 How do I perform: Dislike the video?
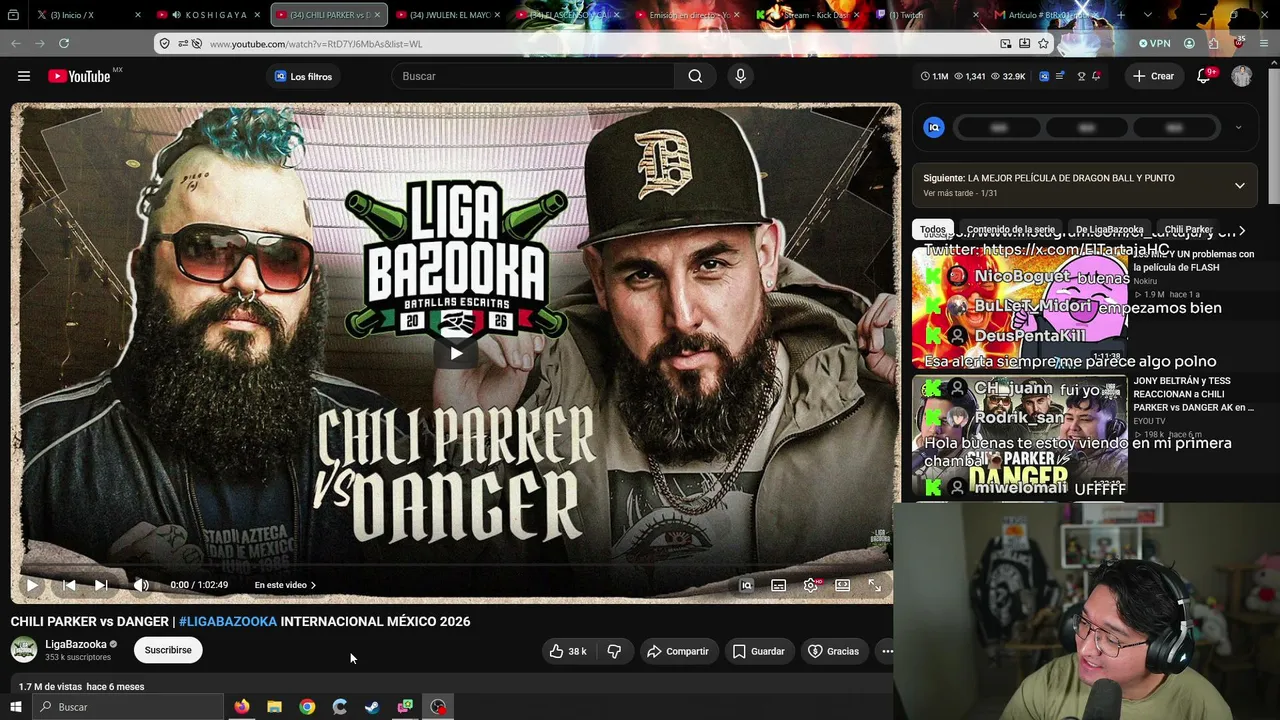pyautogui.click(x=614, y=651)
